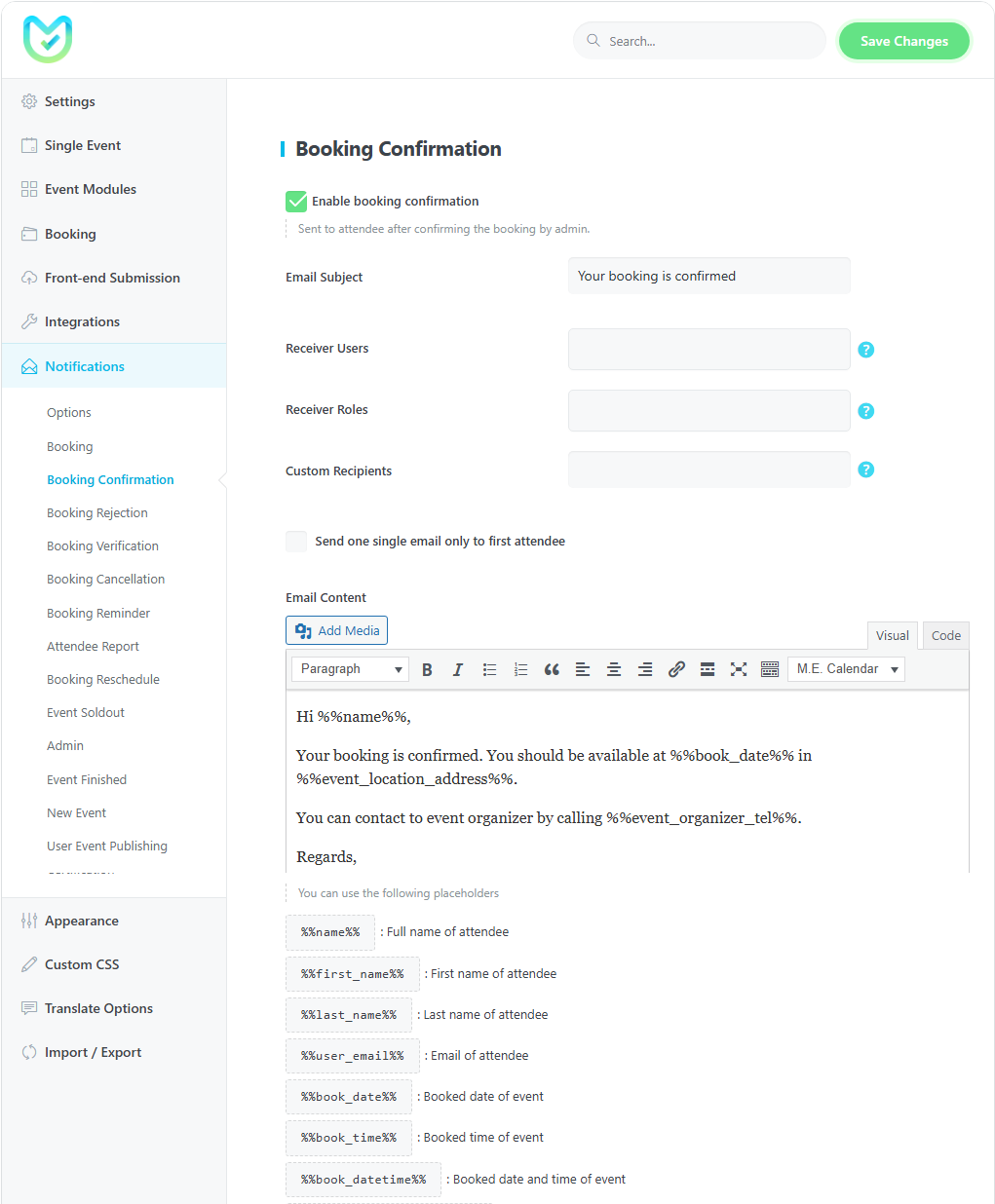The image size is (995, 1204).
Task: Switch to the Code editor tab
Action: point(945,635)
